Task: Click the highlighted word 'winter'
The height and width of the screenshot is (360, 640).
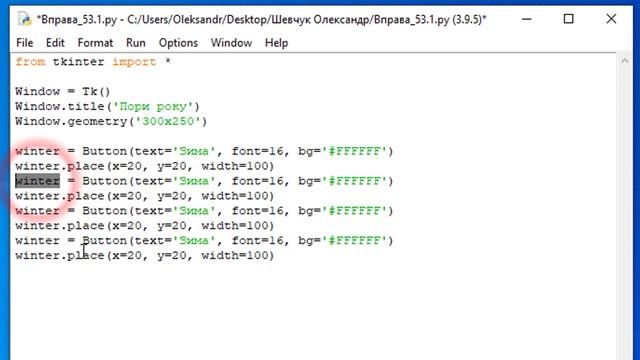Action: (x=38, y=181)
